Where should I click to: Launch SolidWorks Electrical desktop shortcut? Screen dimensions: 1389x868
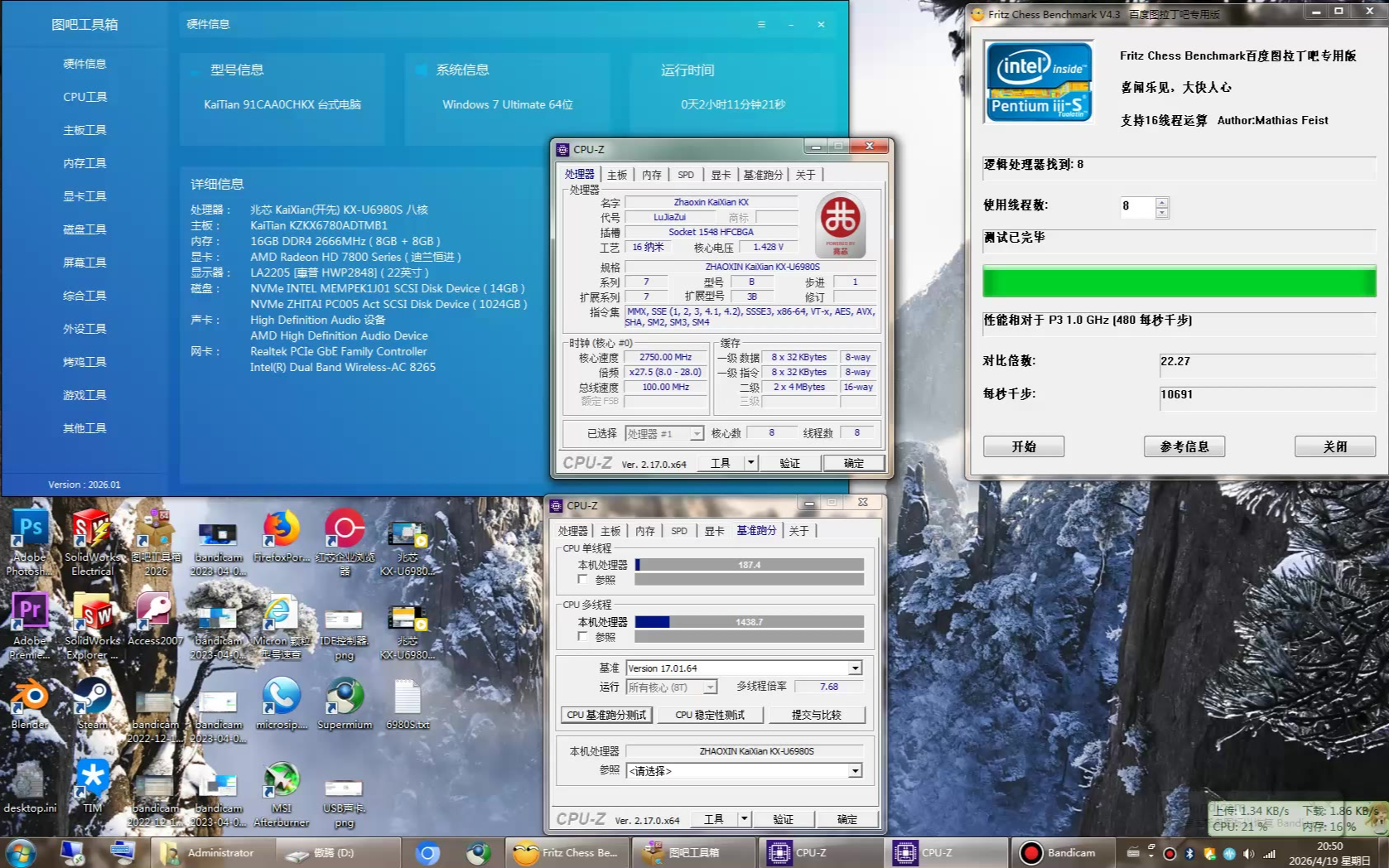(x=92, y=542)
